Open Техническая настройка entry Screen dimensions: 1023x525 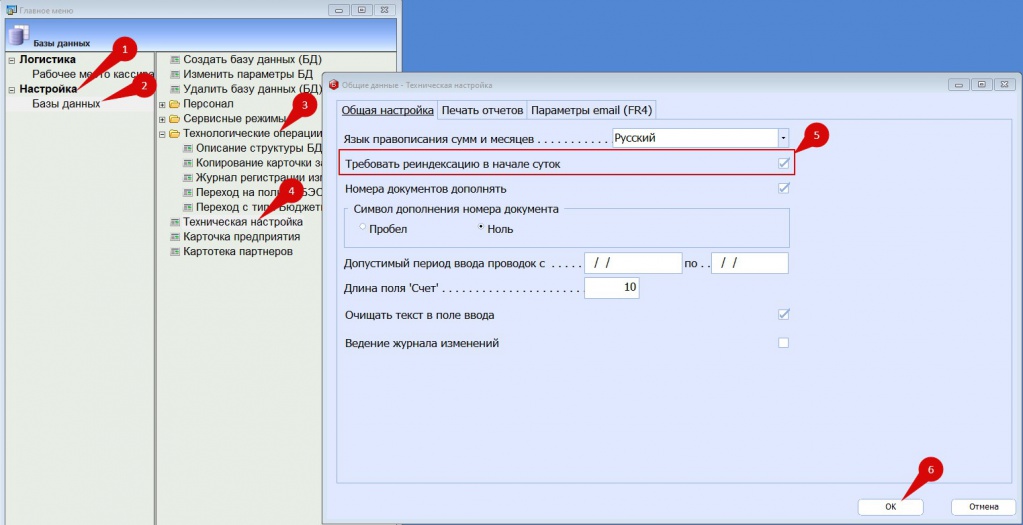coord(243,222)
